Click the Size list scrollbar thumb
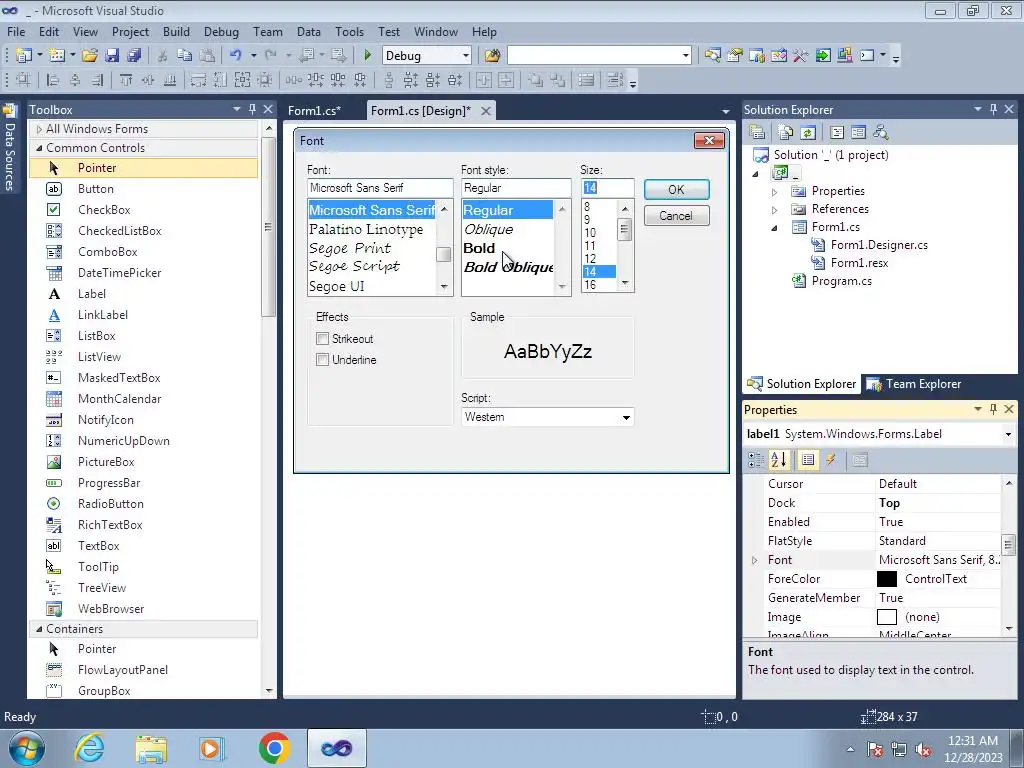Image resolution: width=1024 pixels, height=768 pixels. (x=624, y=230)
